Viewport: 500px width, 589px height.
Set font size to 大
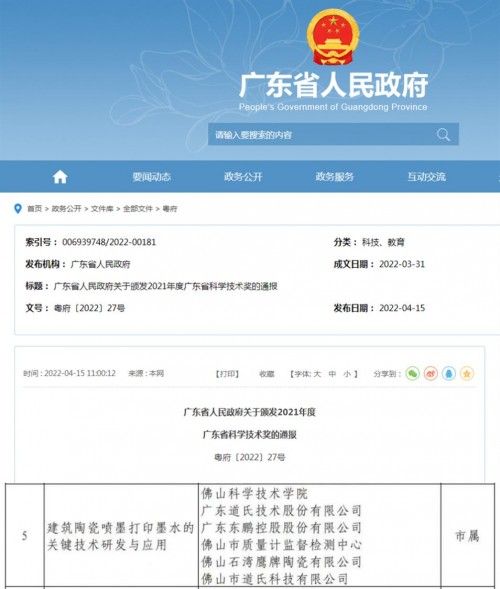(317, 374)
